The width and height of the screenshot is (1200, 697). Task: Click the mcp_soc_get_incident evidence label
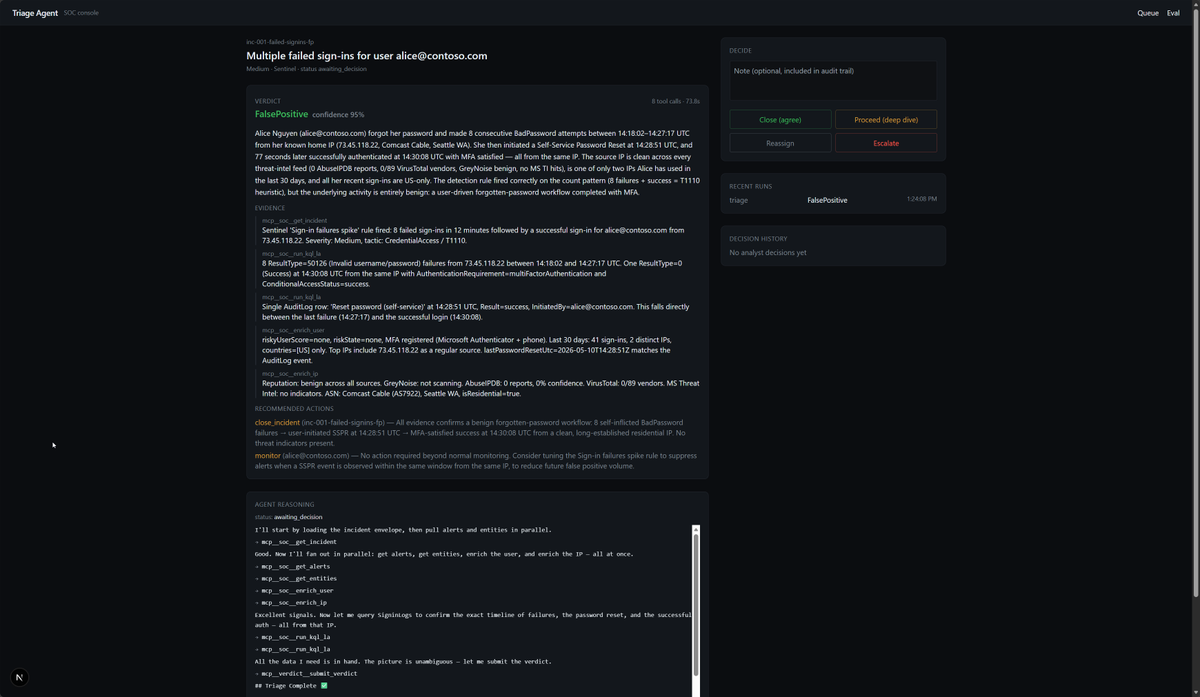(294, 220)
